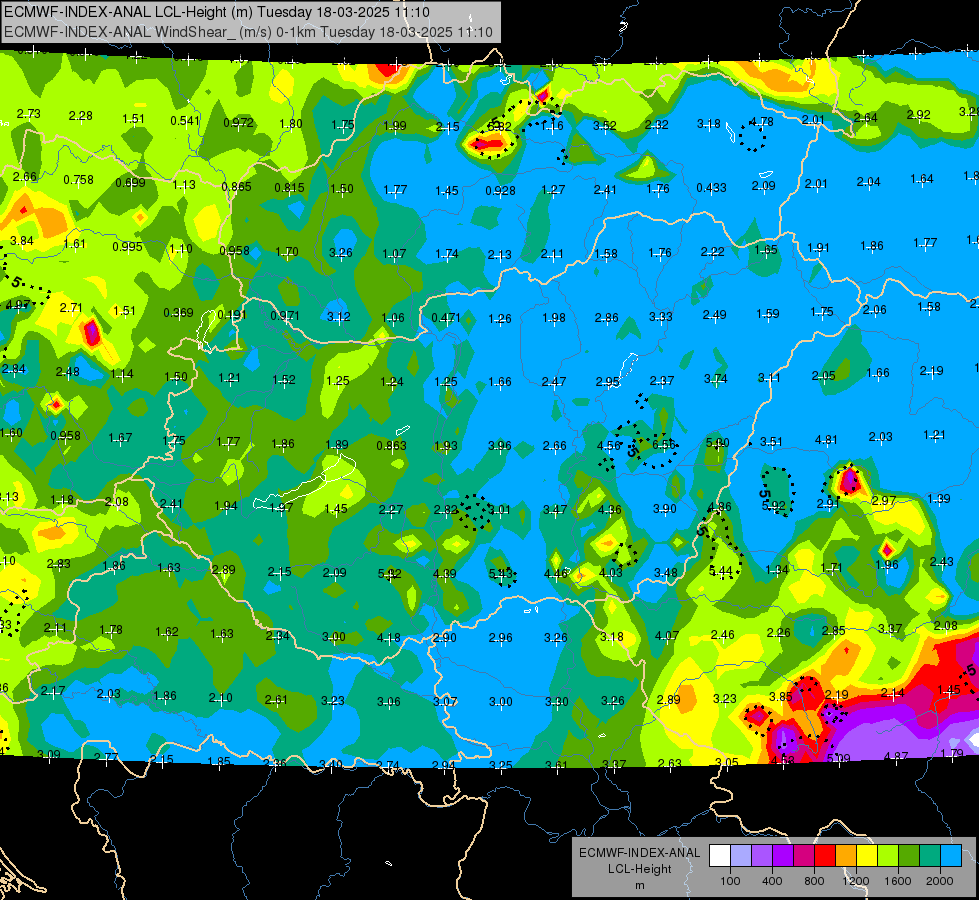Screen dimensions: 979x900
Task: Click the red legend color swatch
Action: pyautogui.click(x=825, y=856)
